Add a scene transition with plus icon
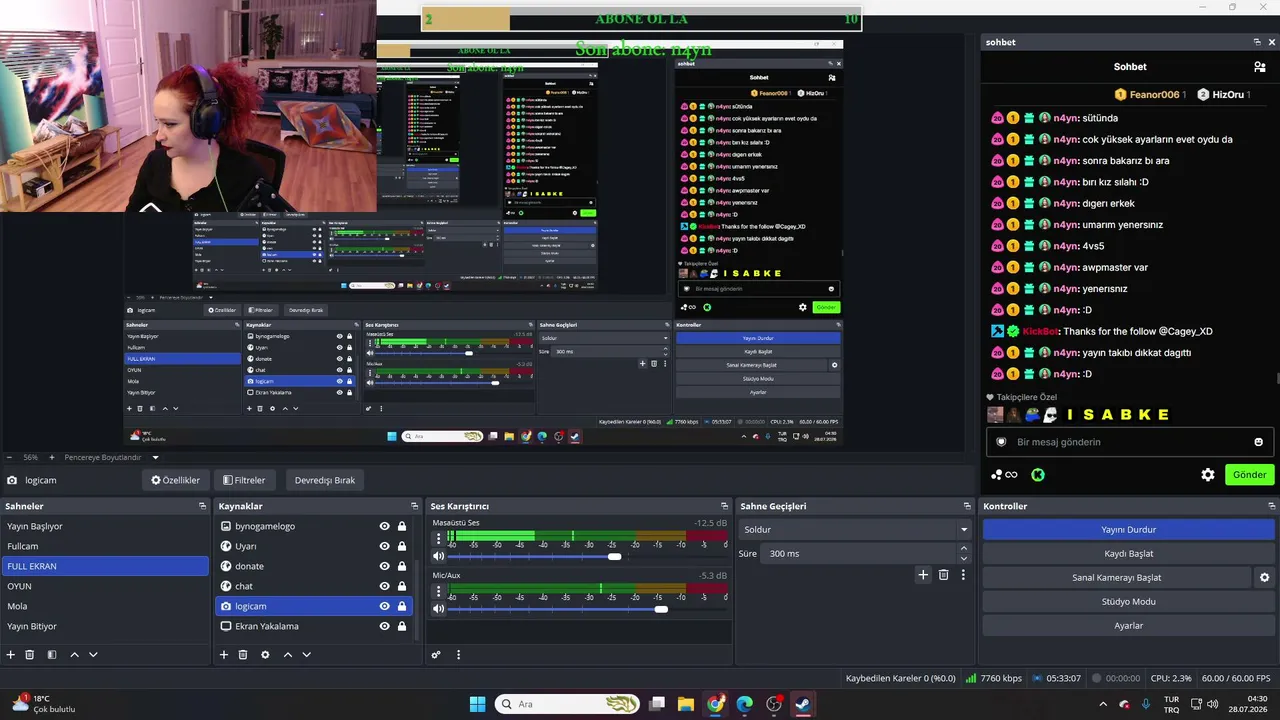 click(x=924, y=575)
